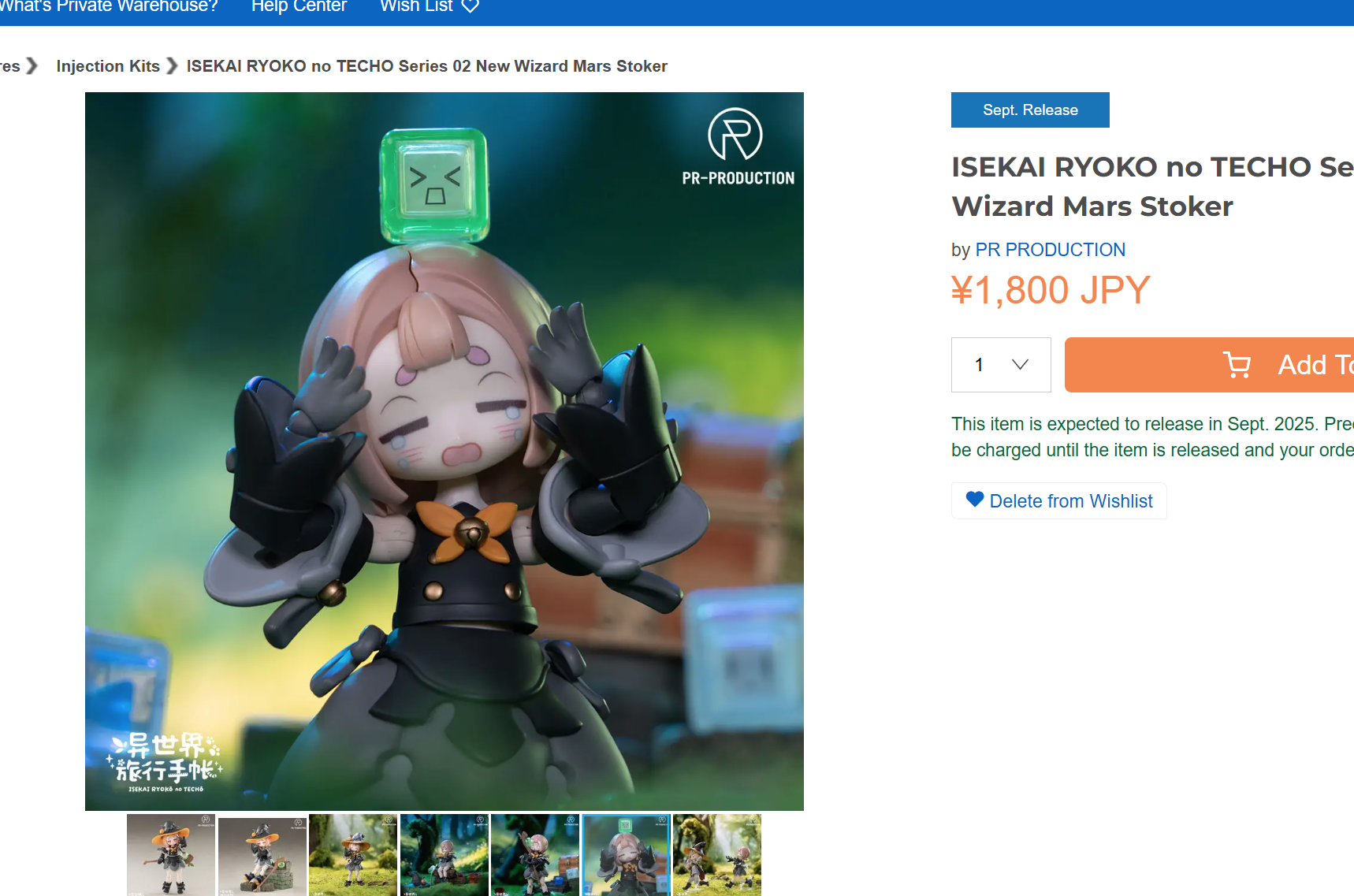Select the last thumbnail with two figures
This screenshot has height=896, width=1354.
pyautogui.click(x=717, y=855)
